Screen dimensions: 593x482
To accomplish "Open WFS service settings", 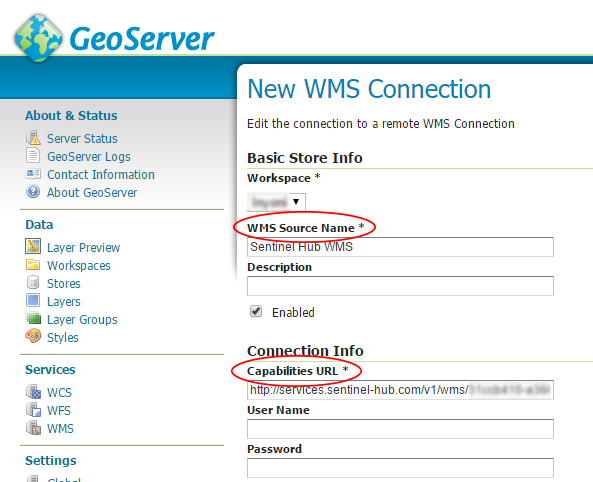I will (x=59, y=410).
